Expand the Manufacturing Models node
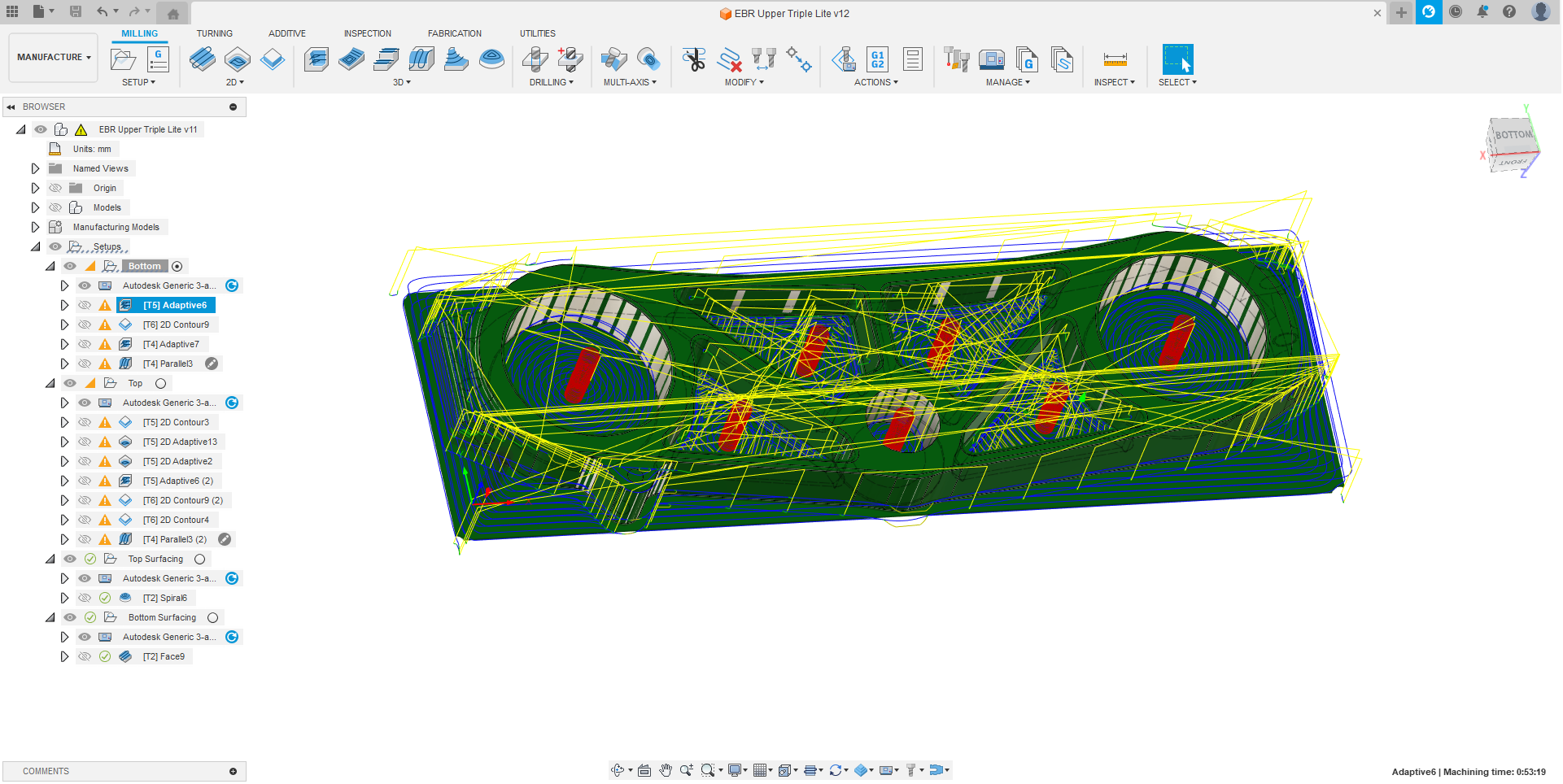The image size is (1563, 784). pos(35,227)
